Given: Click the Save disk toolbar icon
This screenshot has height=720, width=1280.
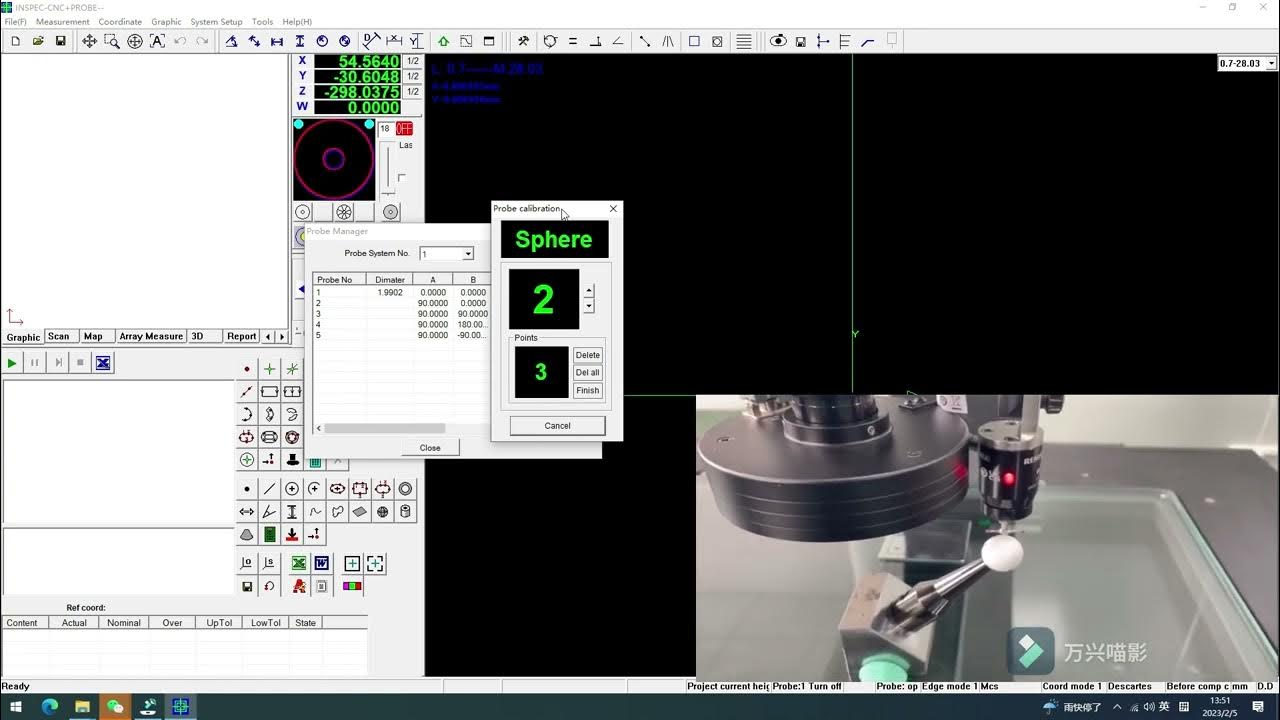Looking at the screenshot, I should tap(60, 41).
